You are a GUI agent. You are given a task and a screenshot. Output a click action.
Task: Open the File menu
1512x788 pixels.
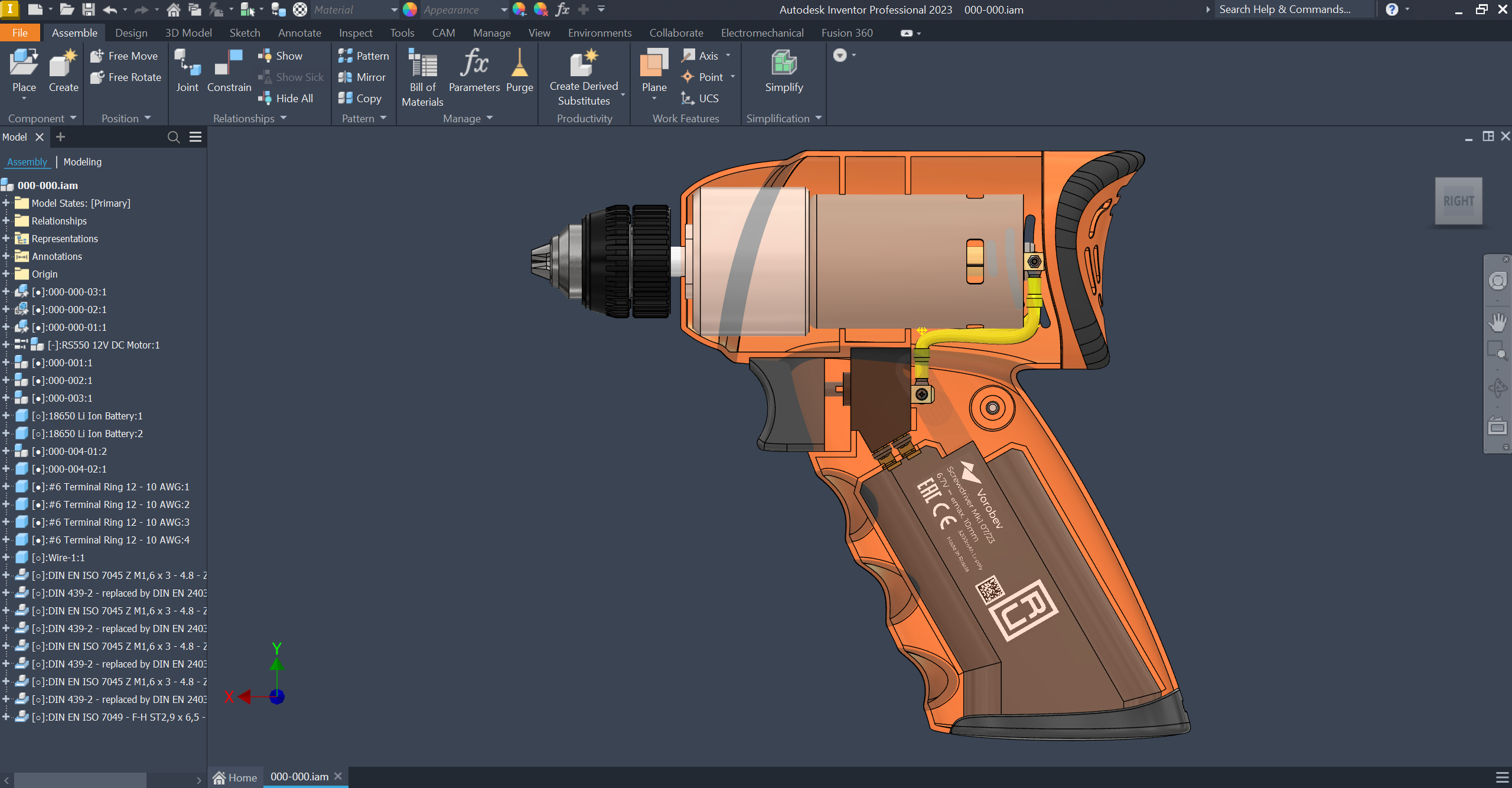click(19, 32)
